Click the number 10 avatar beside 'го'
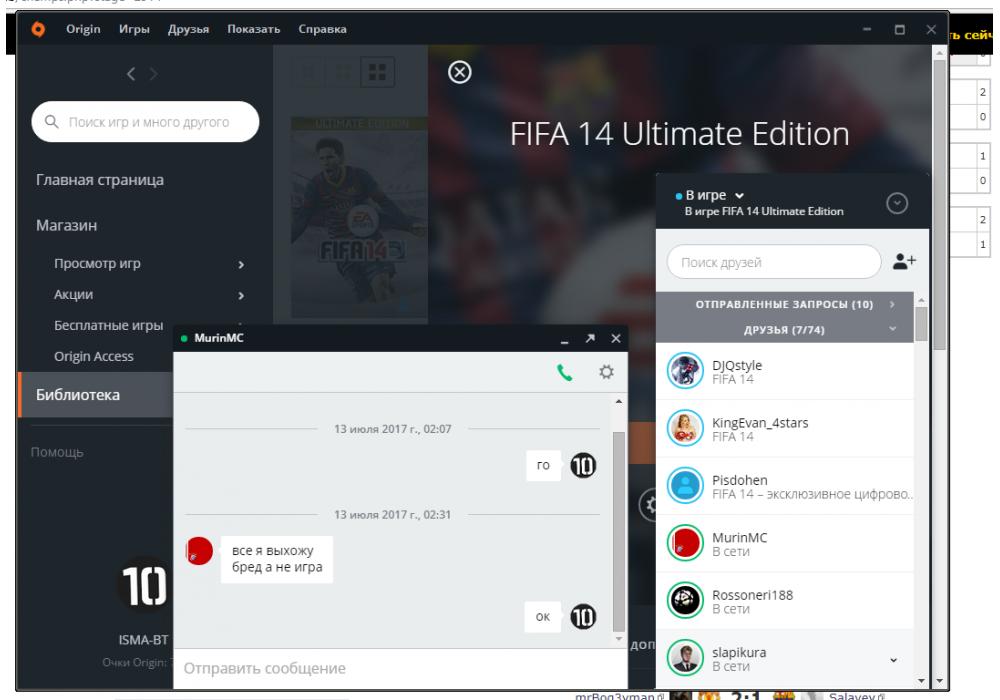This screenshot has width=1000, height=700. (583, 465)
